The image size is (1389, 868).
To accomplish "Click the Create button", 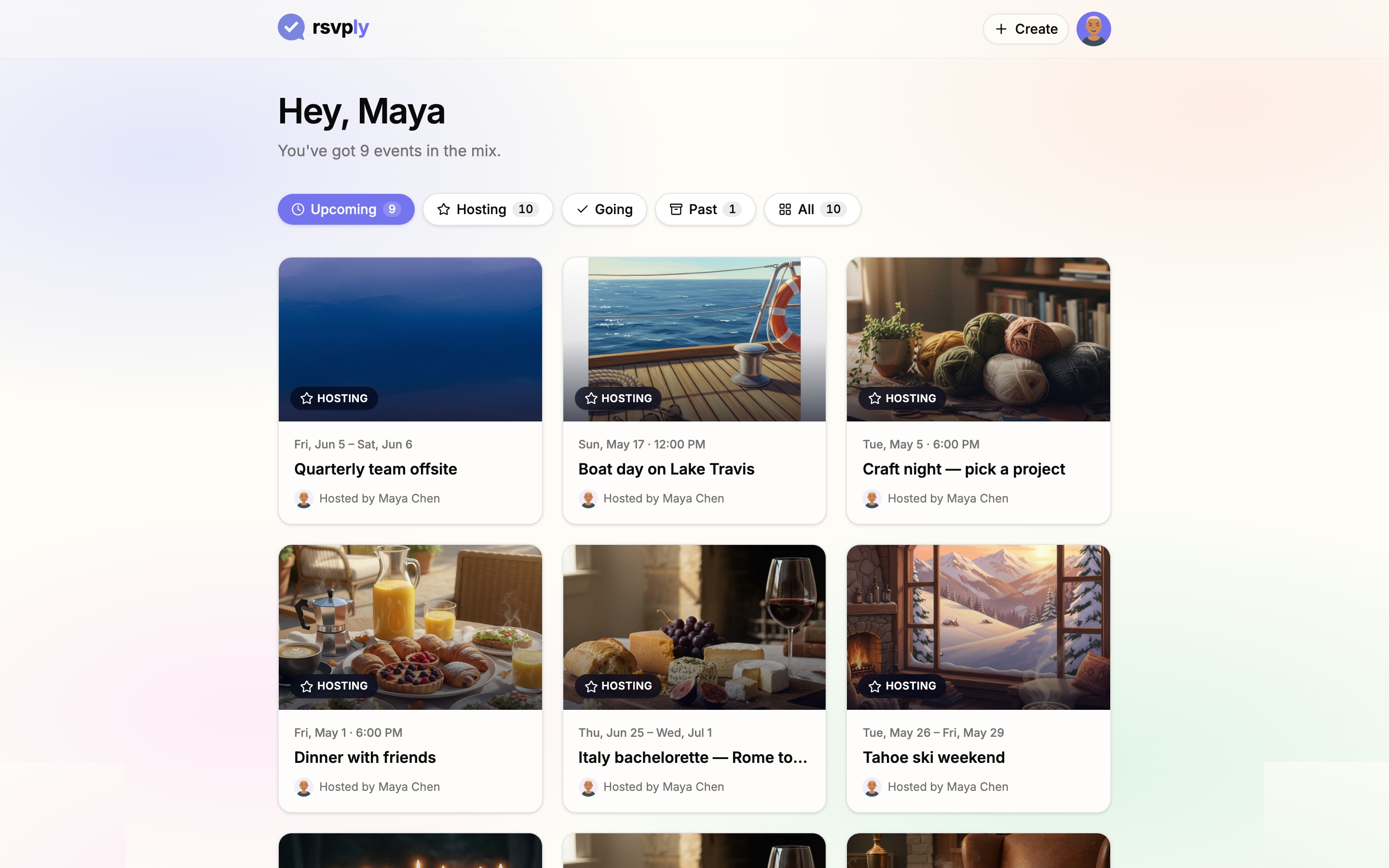I will point(1025,29).
